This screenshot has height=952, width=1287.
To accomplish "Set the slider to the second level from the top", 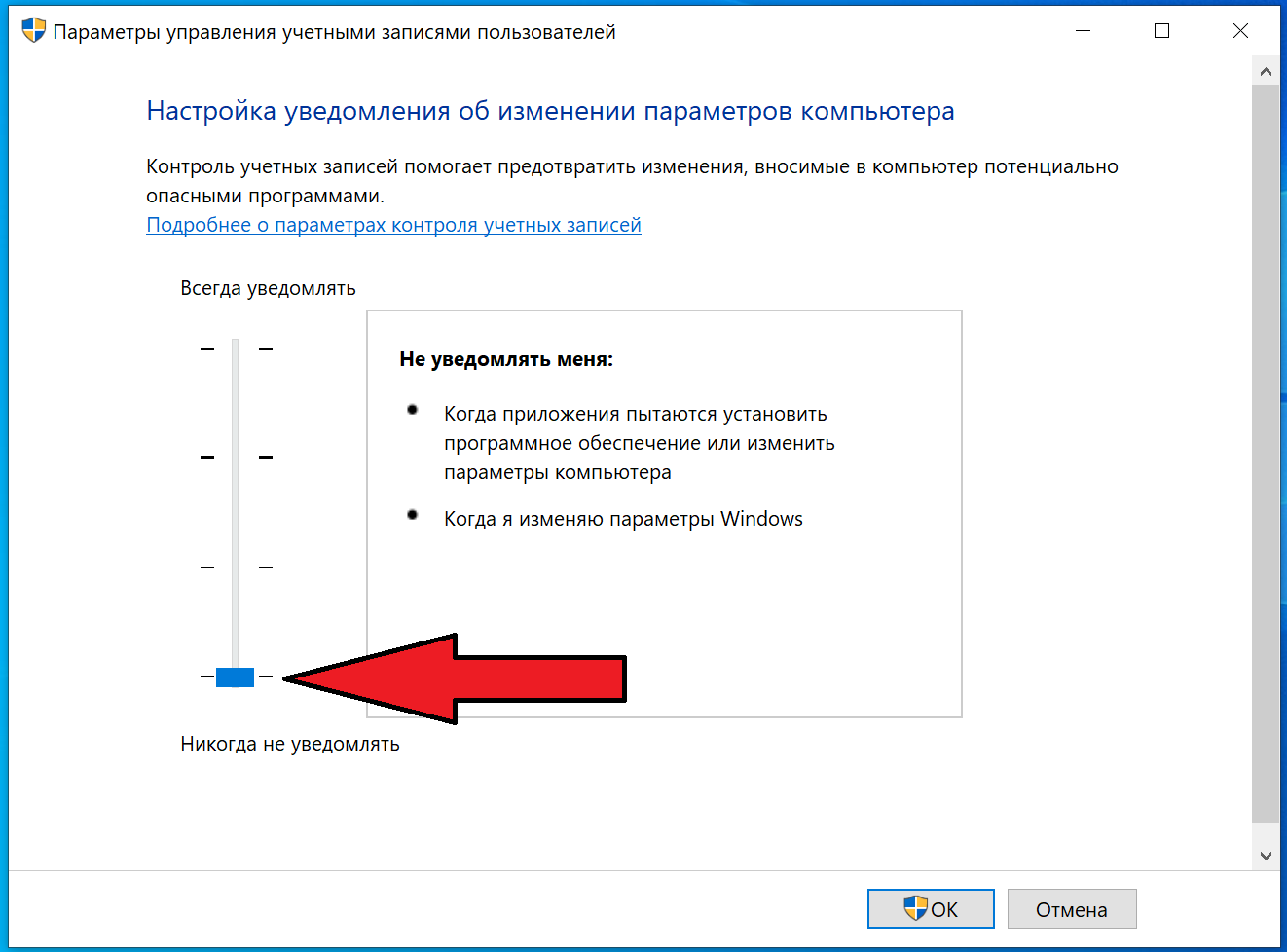I will pyautogui.click(x=235, y=458).
